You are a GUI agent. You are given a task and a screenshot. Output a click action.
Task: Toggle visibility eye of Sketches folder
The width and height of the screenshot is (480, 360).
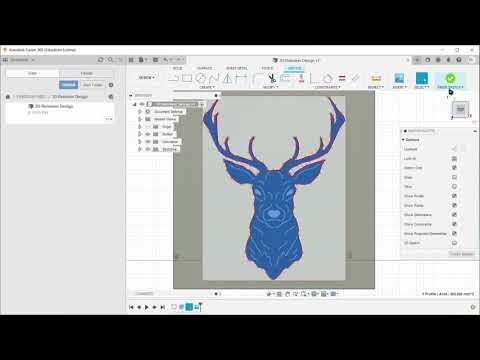[148, 149]
